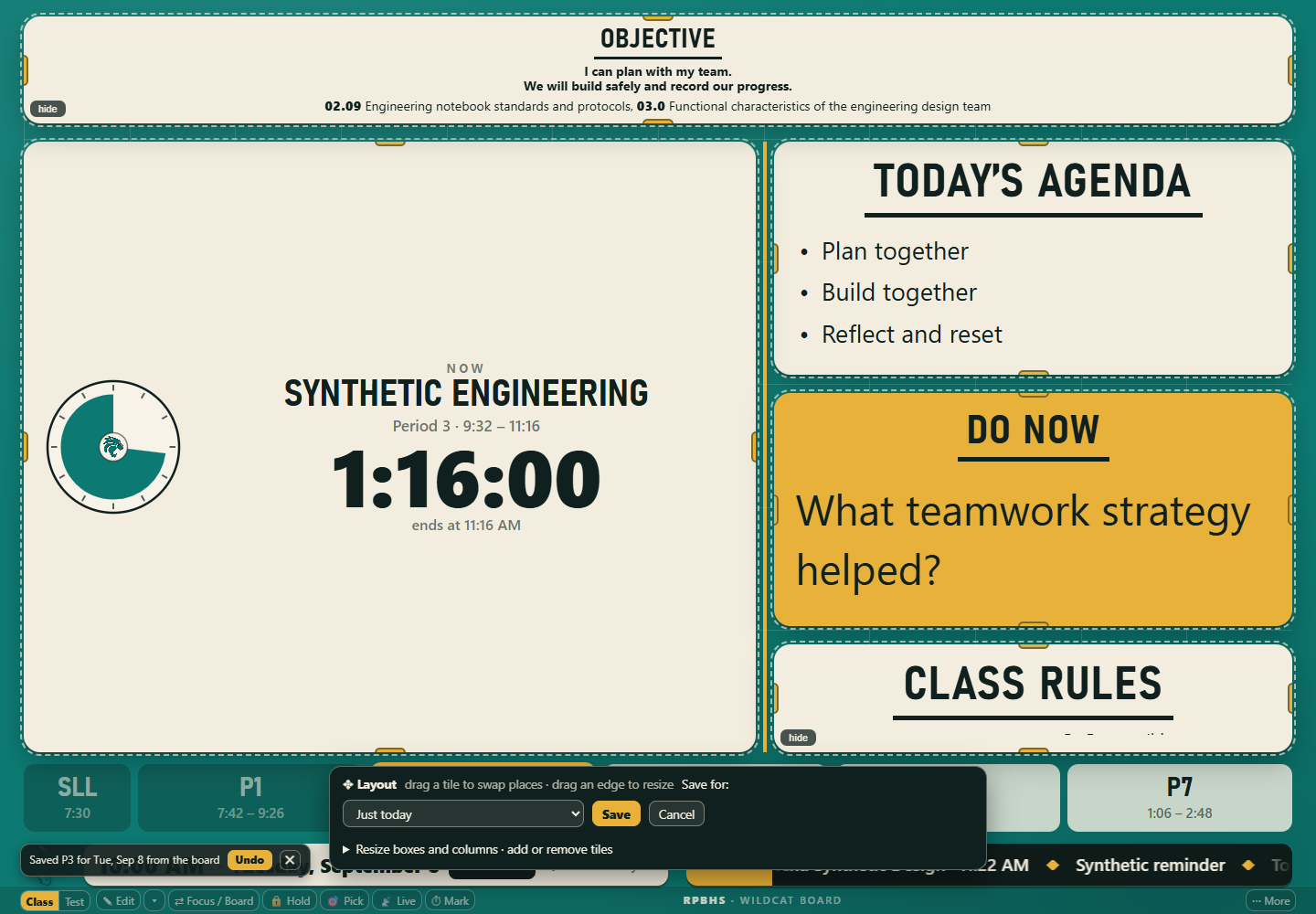Expand Resize boxes and columns section

478,849
